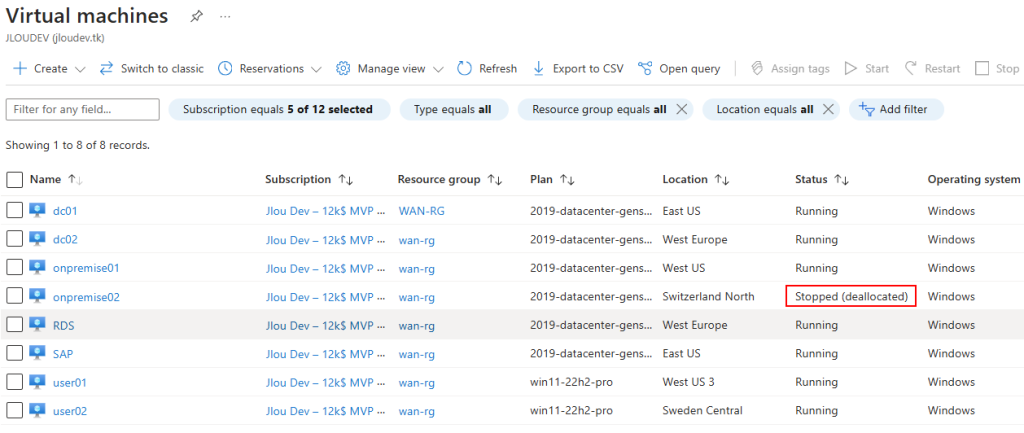Tick the SAP row checkbox

[x=14, y=353]
